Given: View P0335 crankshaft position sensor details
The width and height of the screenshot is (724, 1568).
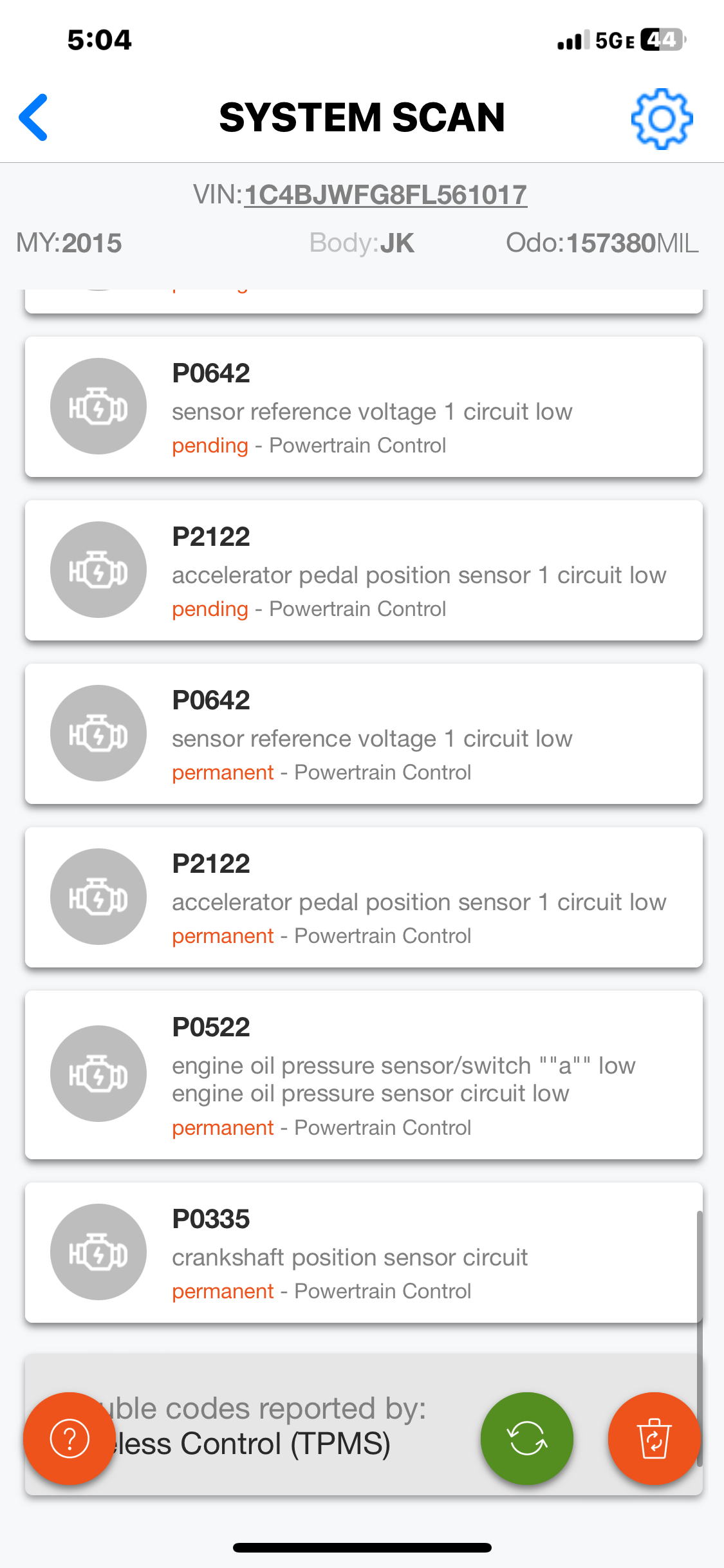Looking at the screenshot, I should pyautogui.click(x=412, y=1253).
